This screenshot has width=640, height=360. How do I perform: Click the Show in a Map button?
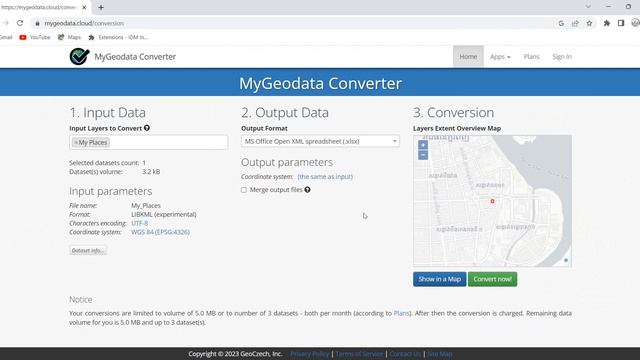coord(439,279)
